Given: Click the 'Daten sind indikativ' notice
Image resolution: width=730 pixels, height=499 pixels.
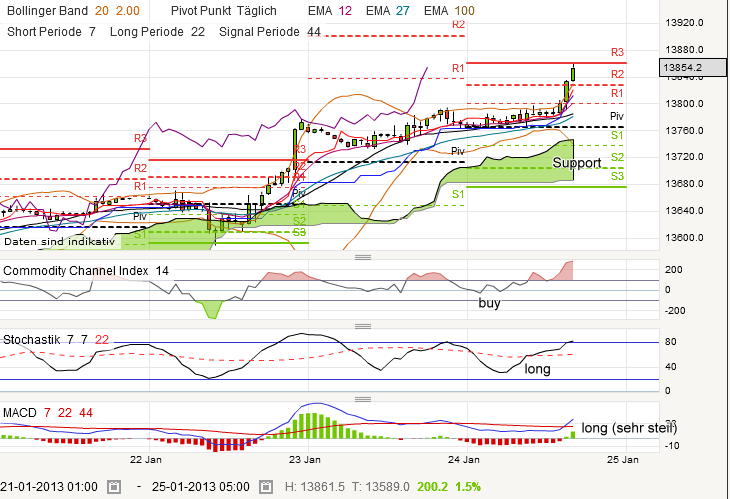Looking at the screenshot, I should [x=59, y=242].
